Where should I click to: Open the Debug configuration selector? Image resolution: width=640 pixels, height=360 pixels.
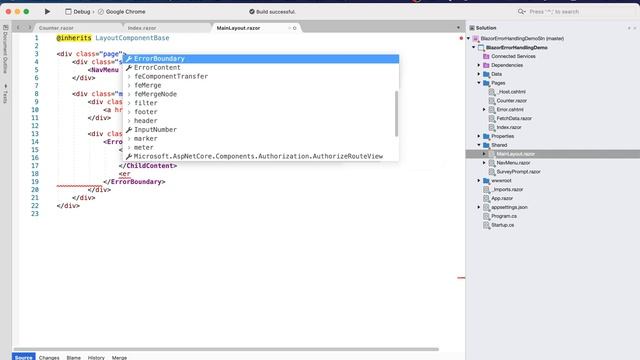pos(78,12)
